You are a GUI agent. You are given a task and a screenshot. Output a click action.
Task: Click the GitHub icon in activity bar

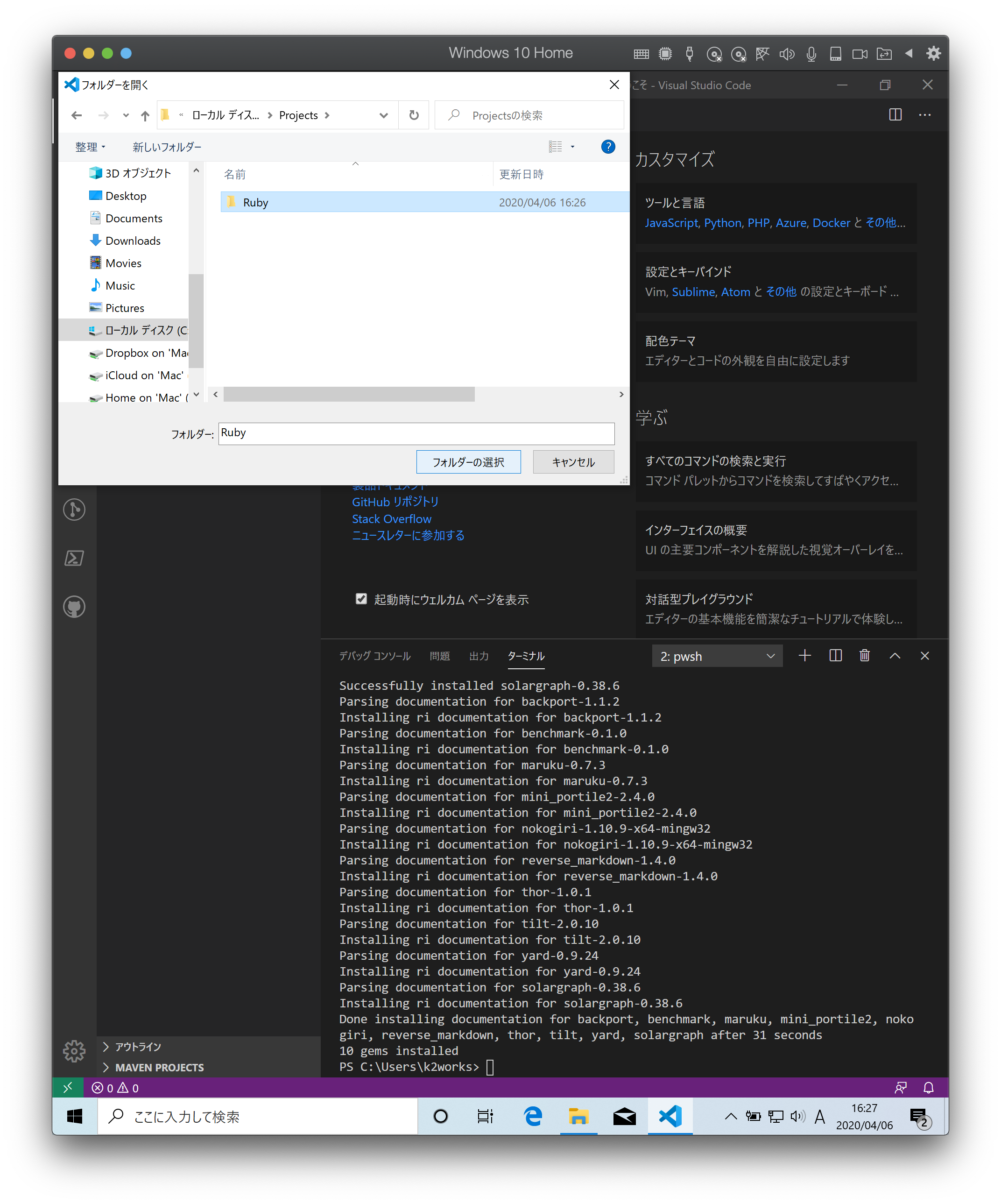[74, 607]
